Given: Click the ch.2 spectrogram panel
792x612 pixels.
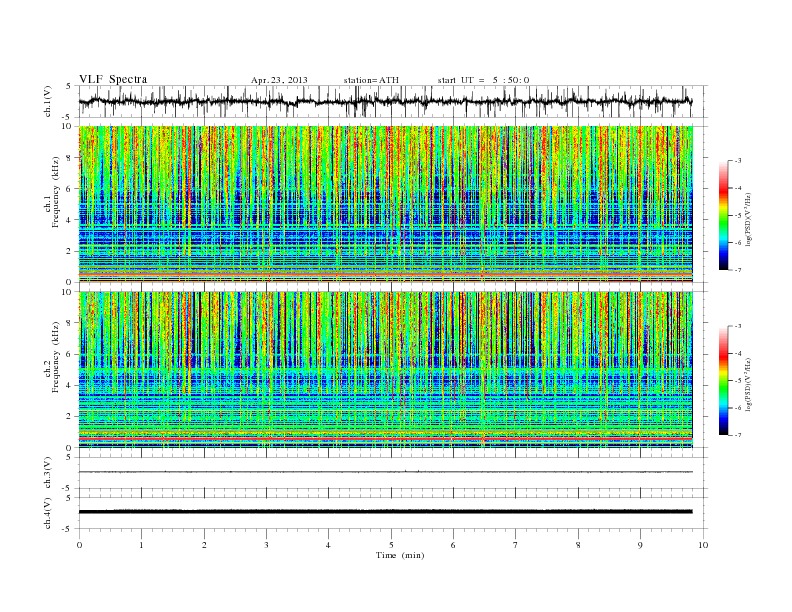Looking at the screenshot, I should [386, 370].
